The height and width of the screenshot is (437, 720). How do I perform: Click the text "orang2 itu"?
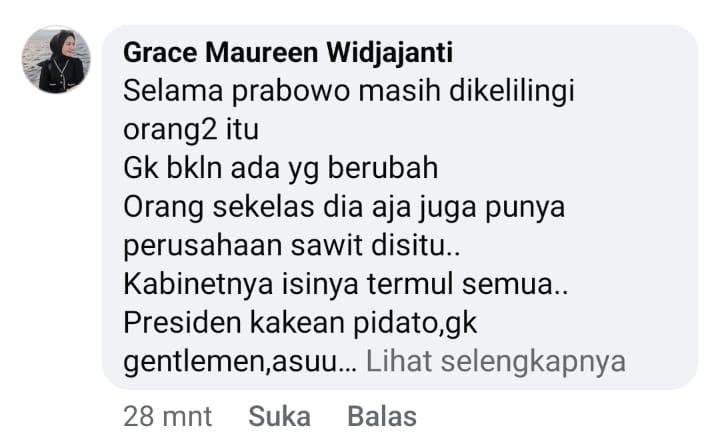(191, 130)
